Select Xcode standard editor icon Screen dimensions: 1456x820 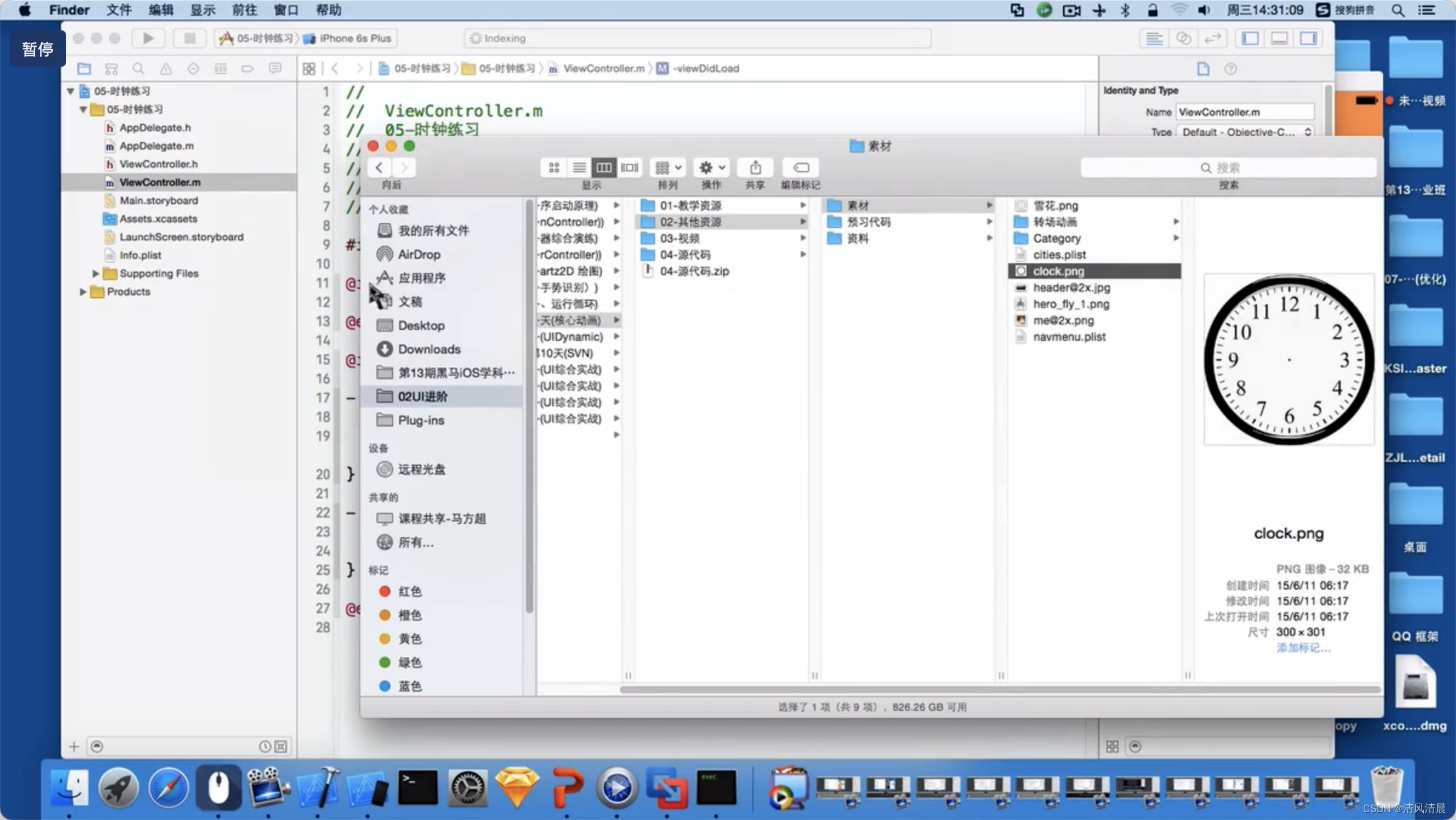click(1154, 38)
